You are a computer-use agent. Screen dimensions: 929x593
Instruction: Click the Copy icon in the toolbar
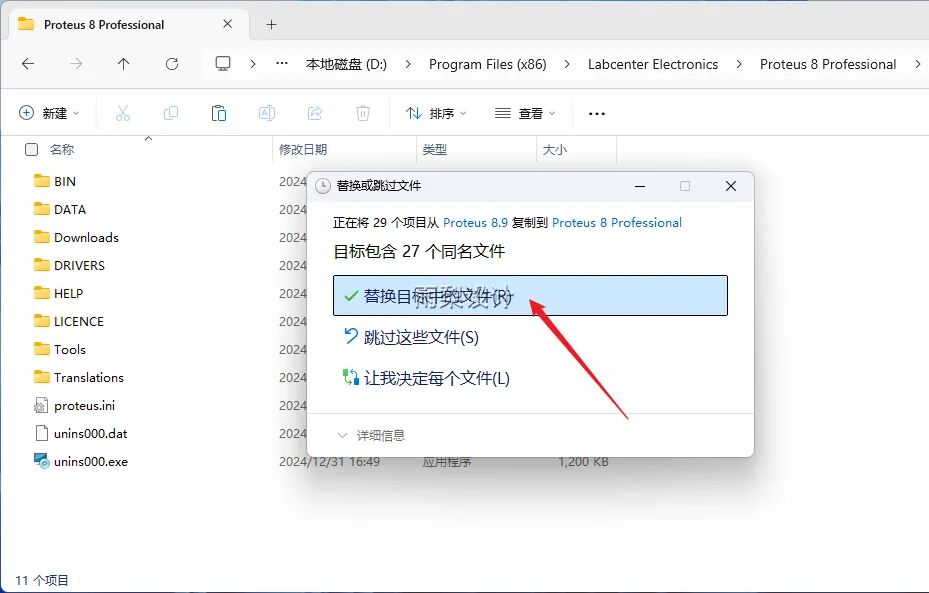tap(171, 112)
